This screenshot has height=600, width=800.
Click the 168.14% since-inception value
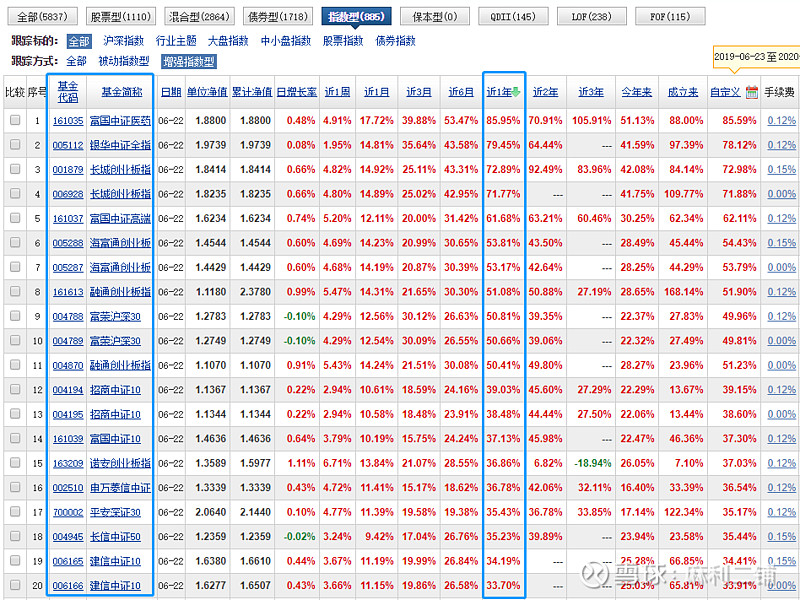(x=684, y=292)
